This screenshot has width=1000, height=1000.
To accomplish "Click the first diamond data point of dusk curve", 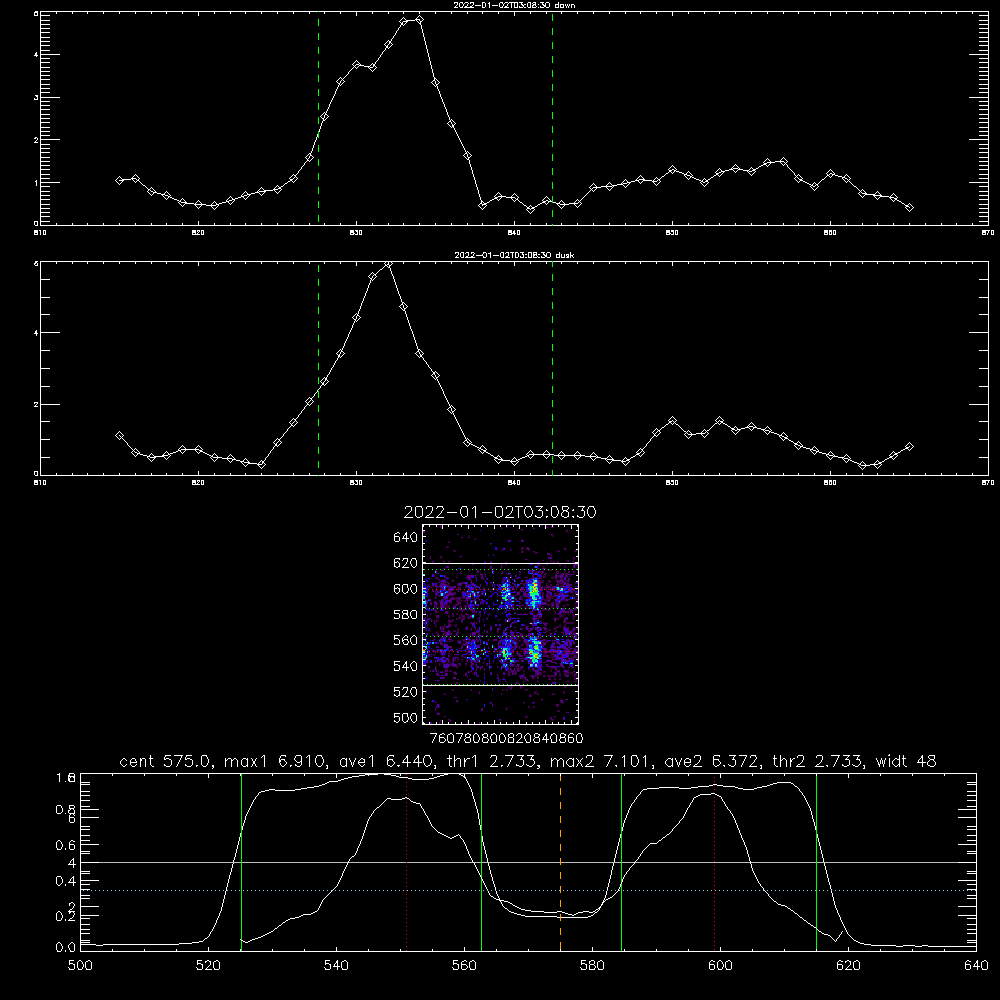I will coord(119,436).
